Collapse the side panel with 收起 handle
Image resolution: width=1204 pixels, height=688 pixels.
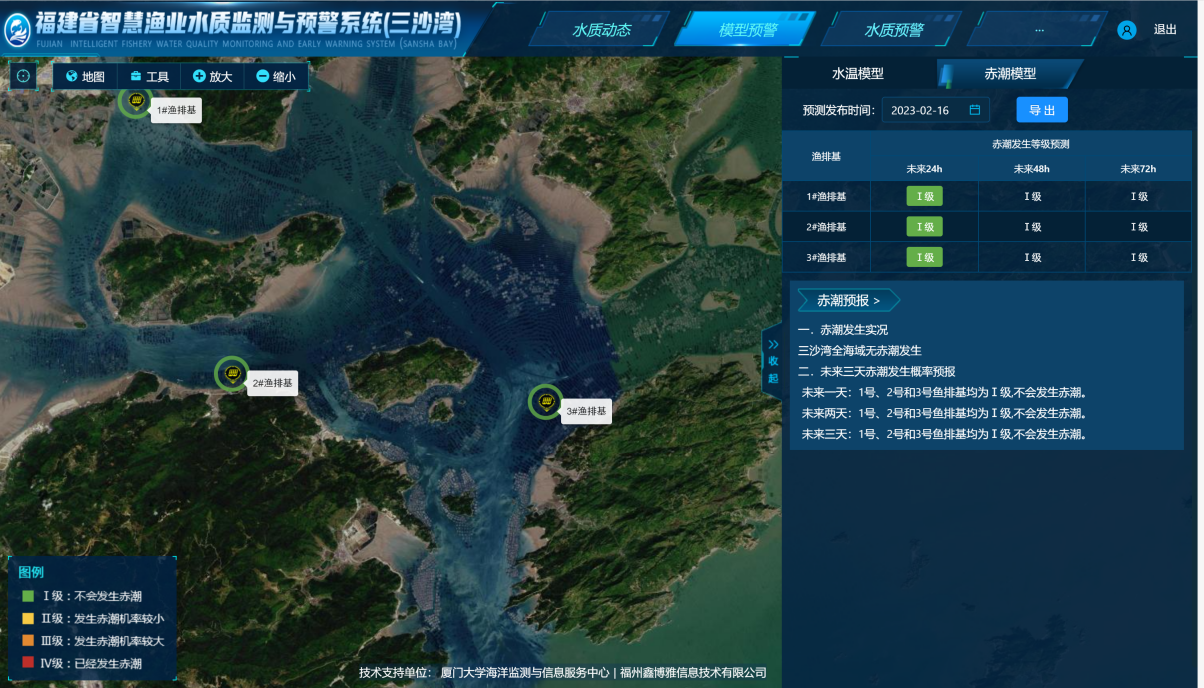tap(772, 362)
